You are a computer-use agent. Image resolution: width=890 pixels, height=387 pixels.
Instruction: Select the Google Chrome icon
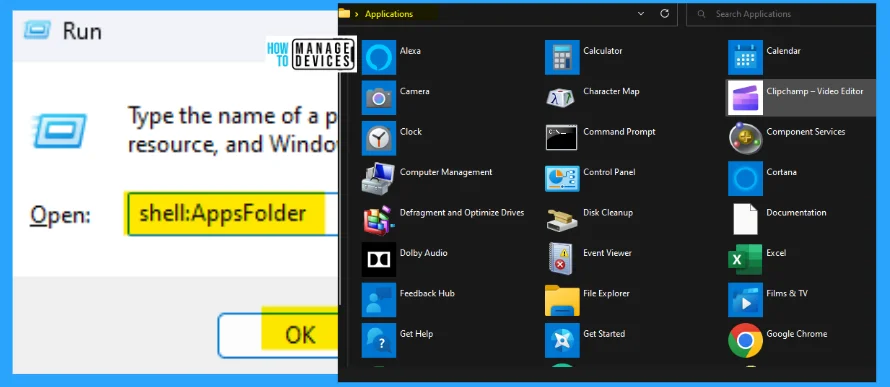745,340
